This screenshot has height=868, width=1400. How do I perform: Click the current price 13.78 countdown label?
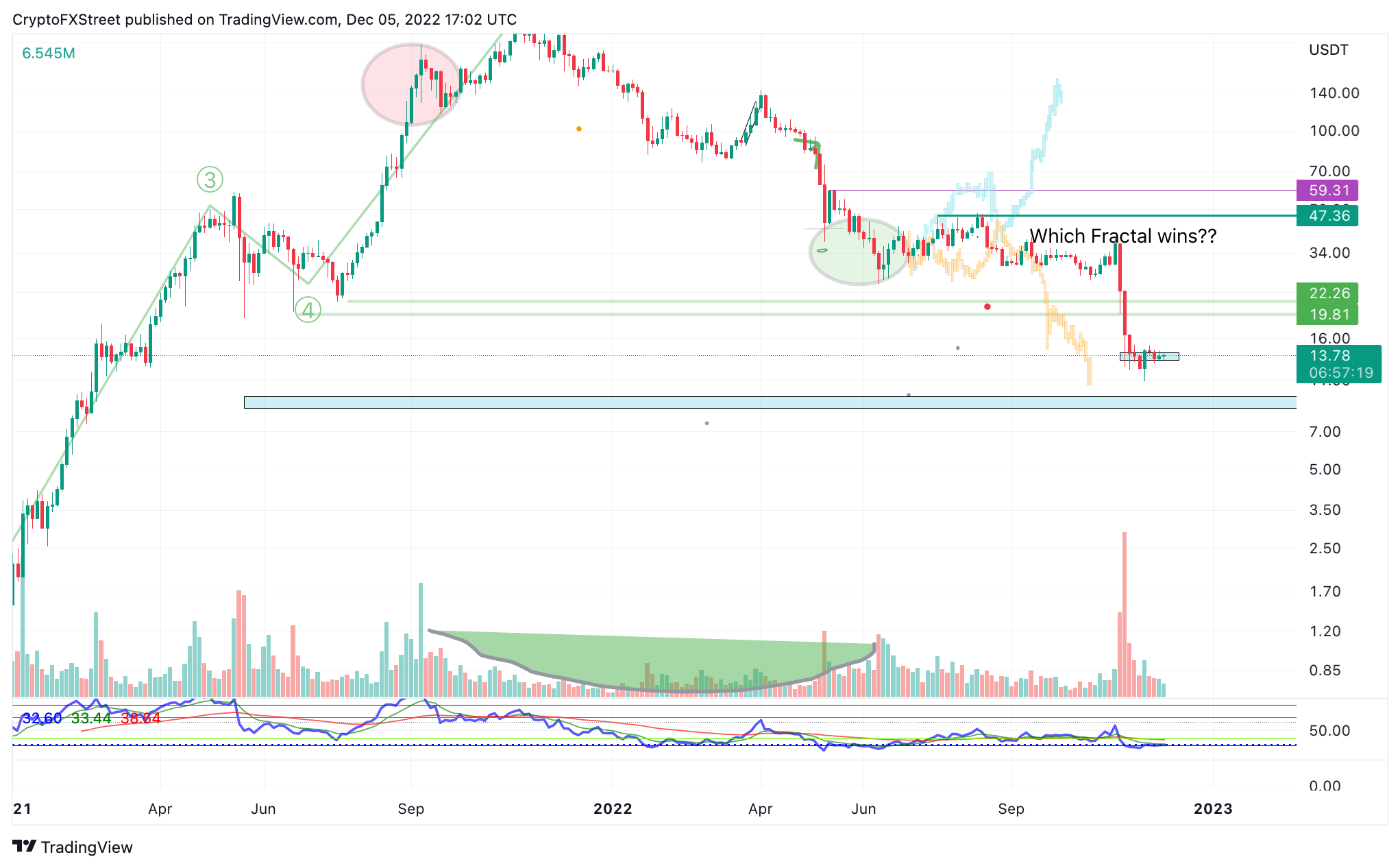coord(1339,364)
